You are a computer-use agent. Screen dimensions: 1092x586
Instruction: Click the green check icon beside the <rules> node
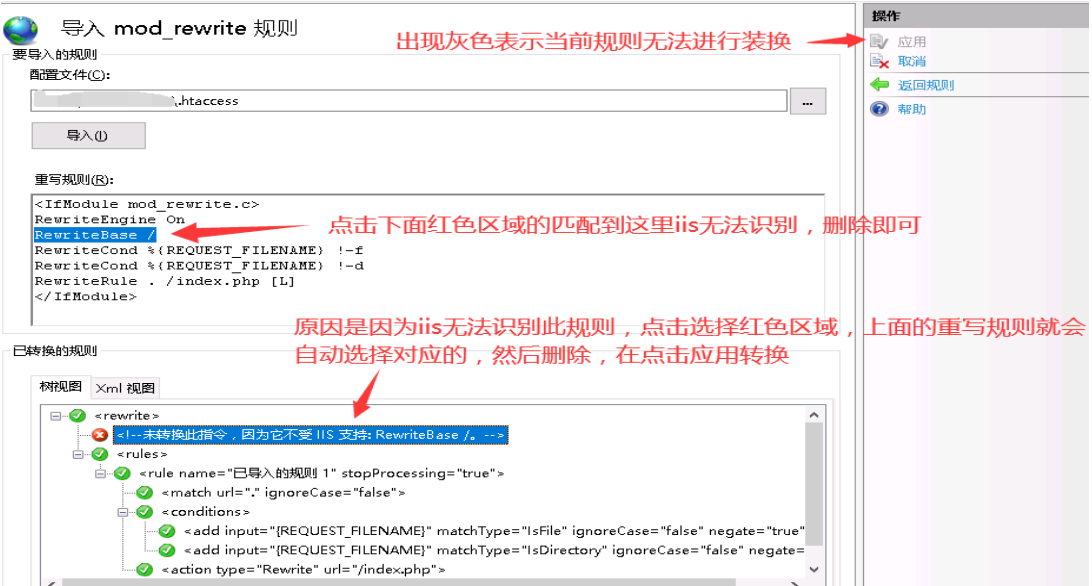100,454
